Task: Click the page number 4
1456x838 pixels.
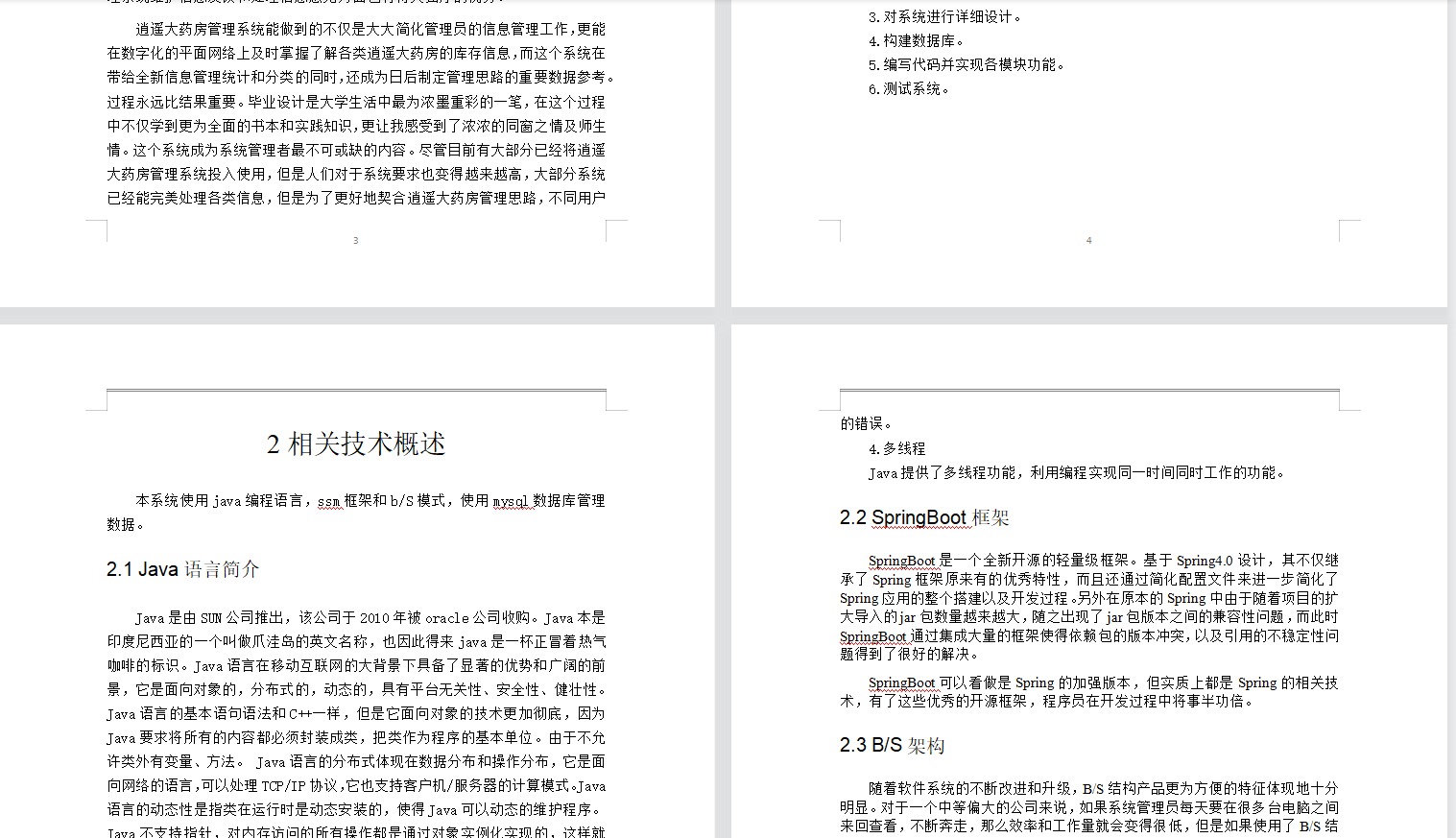Action: tap(1088, 240)
